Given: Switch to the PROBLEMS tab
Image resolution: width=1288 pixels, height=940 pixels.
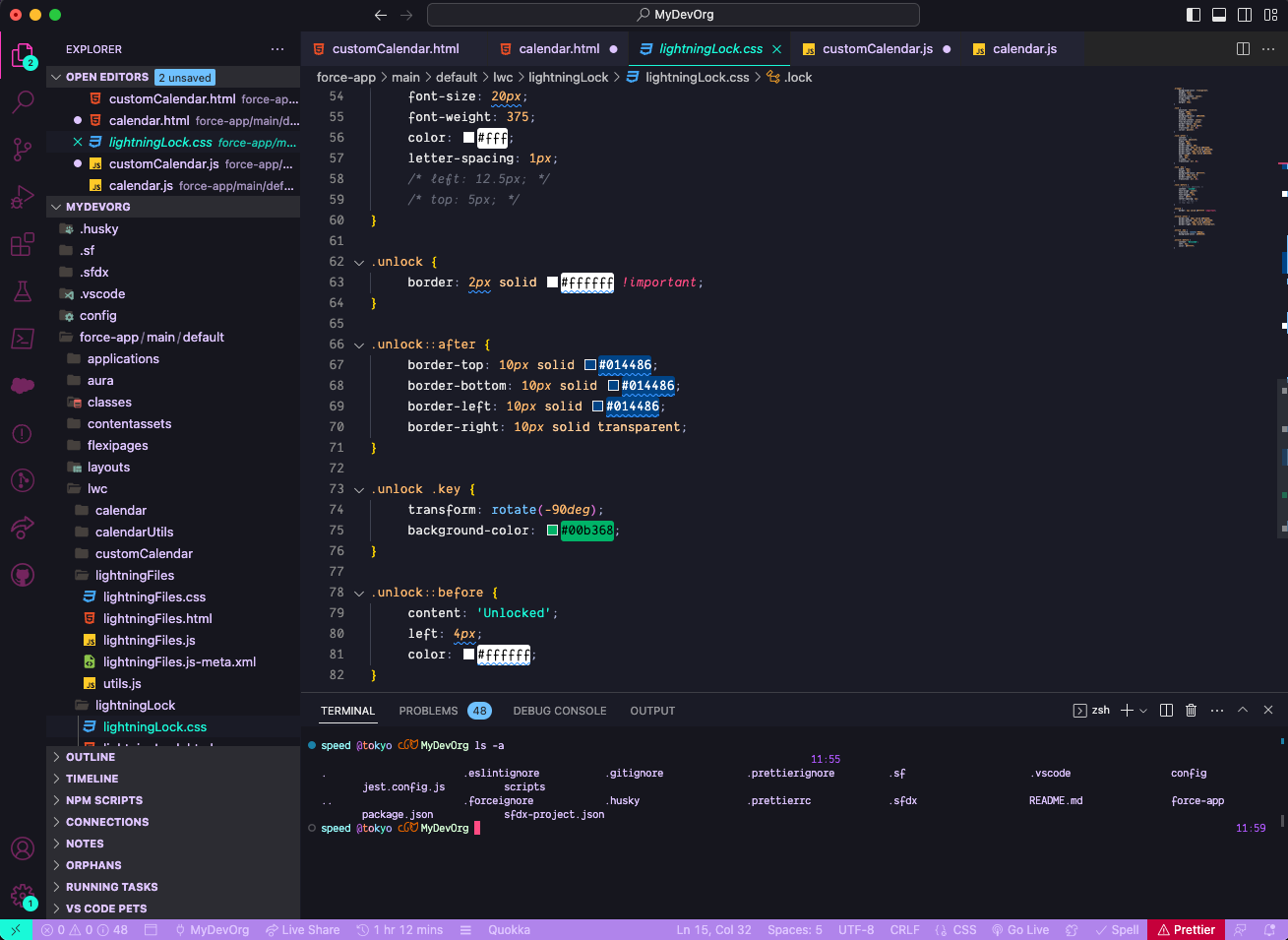Looking at the screenshot, I should click(x=428, y=710).
